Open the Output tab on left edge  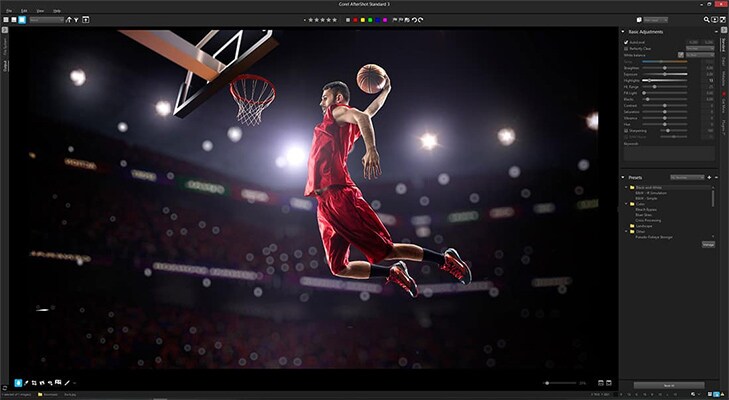[5, 66]
